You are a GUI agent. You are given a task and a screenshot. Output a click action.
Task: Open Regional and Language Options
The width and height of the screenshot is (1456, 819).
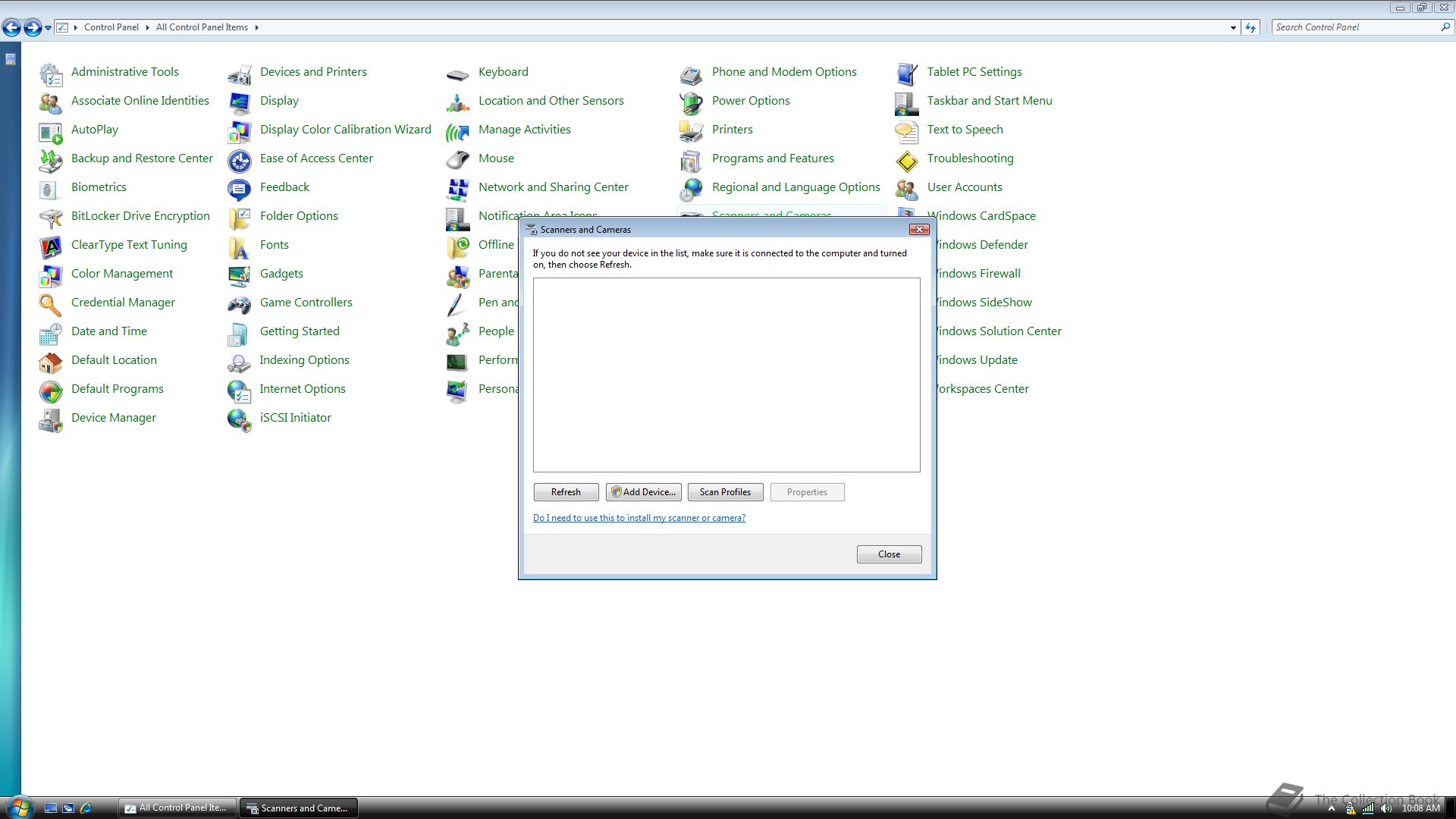pos(795,187)
